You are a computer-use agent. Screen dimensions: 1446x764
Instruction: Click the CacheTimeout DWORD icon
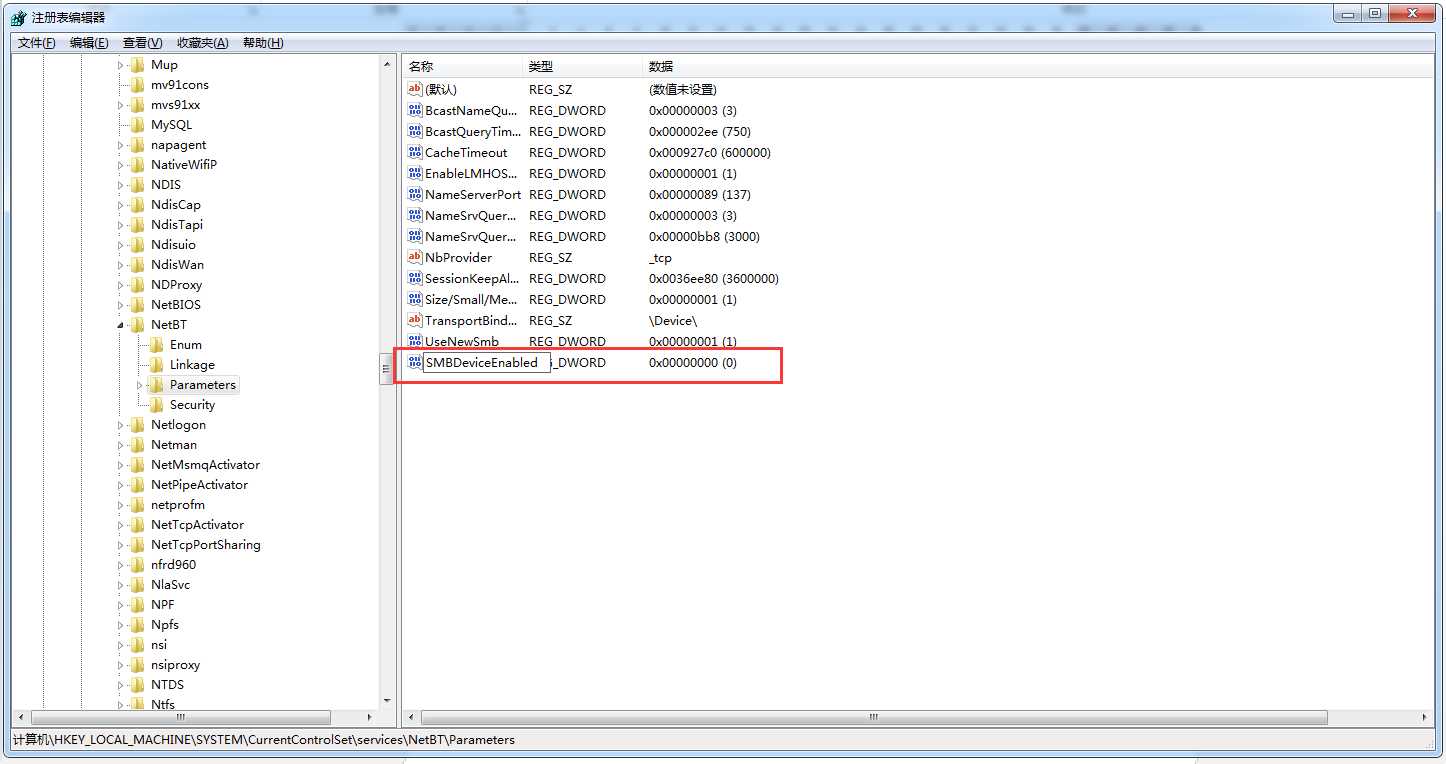[x=415, y=152]
